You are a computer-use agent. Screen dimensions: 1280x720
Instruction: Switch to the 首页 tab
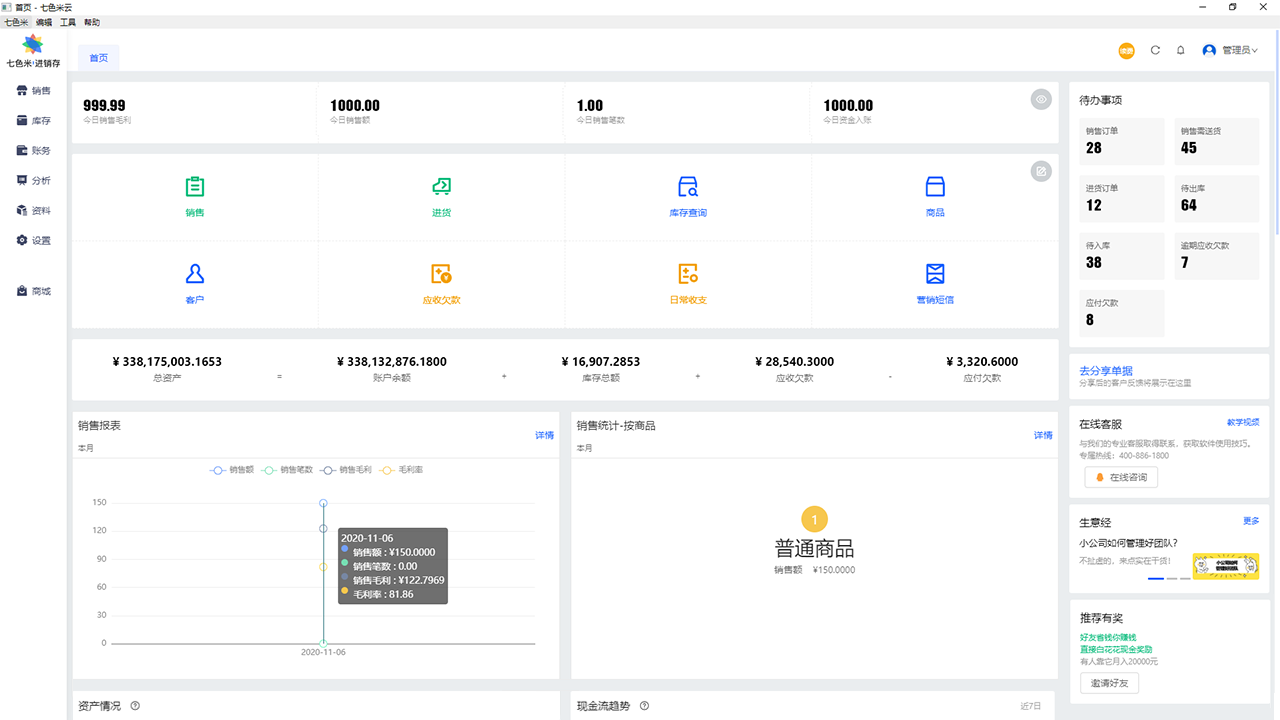coord(97,57)
